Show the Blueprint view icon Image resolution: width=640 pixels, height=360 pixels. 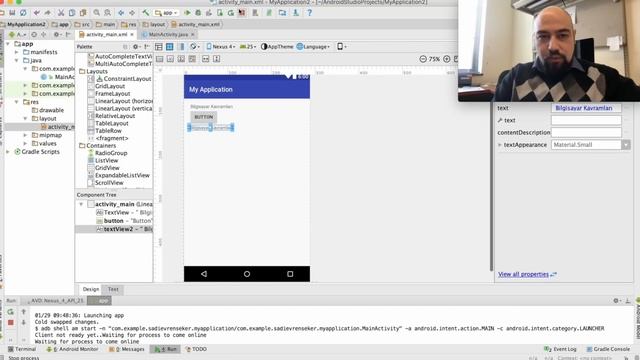tap(169, 47)
